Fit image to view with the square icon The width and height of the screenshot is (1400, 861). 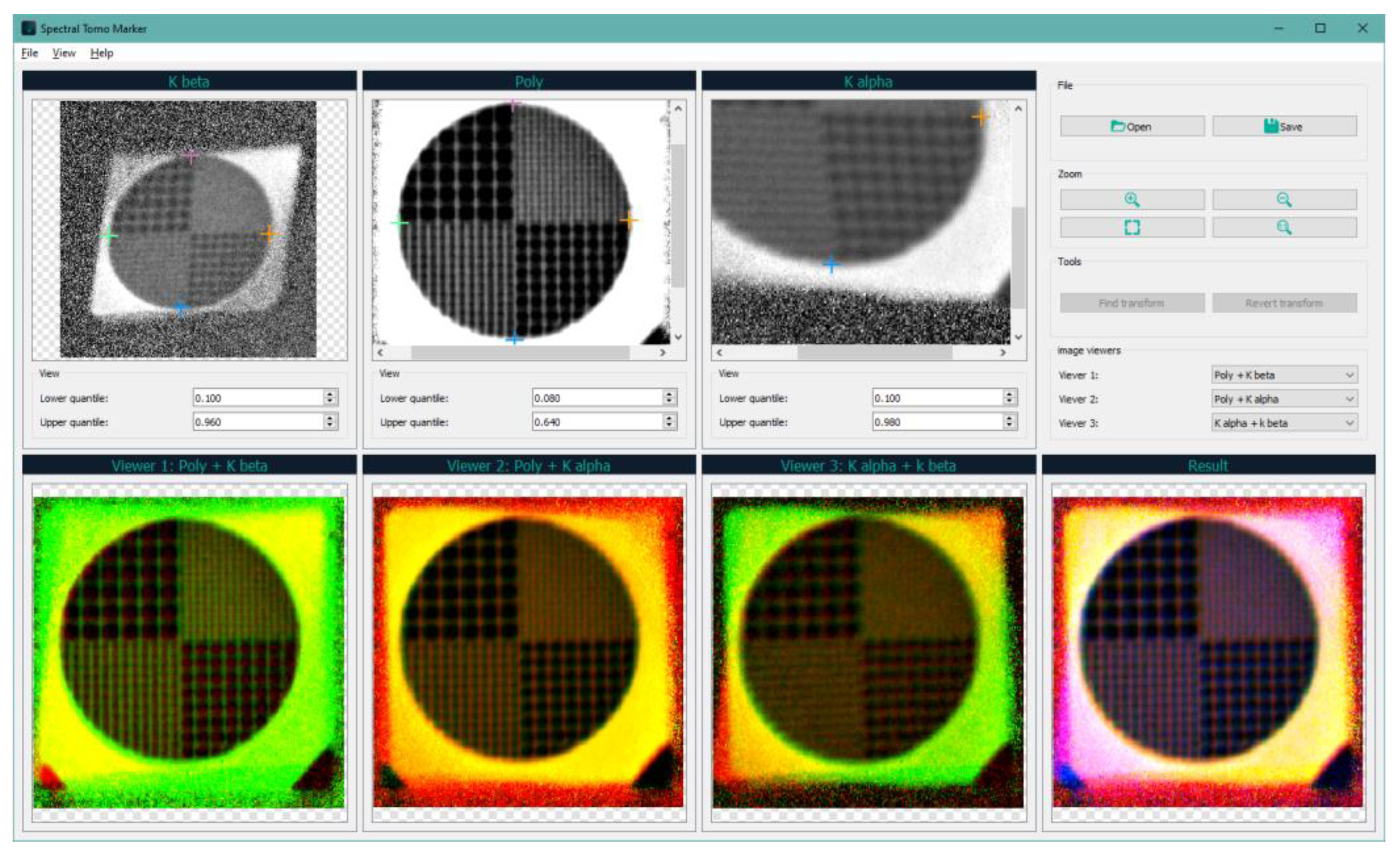[x=1133, y=228]
